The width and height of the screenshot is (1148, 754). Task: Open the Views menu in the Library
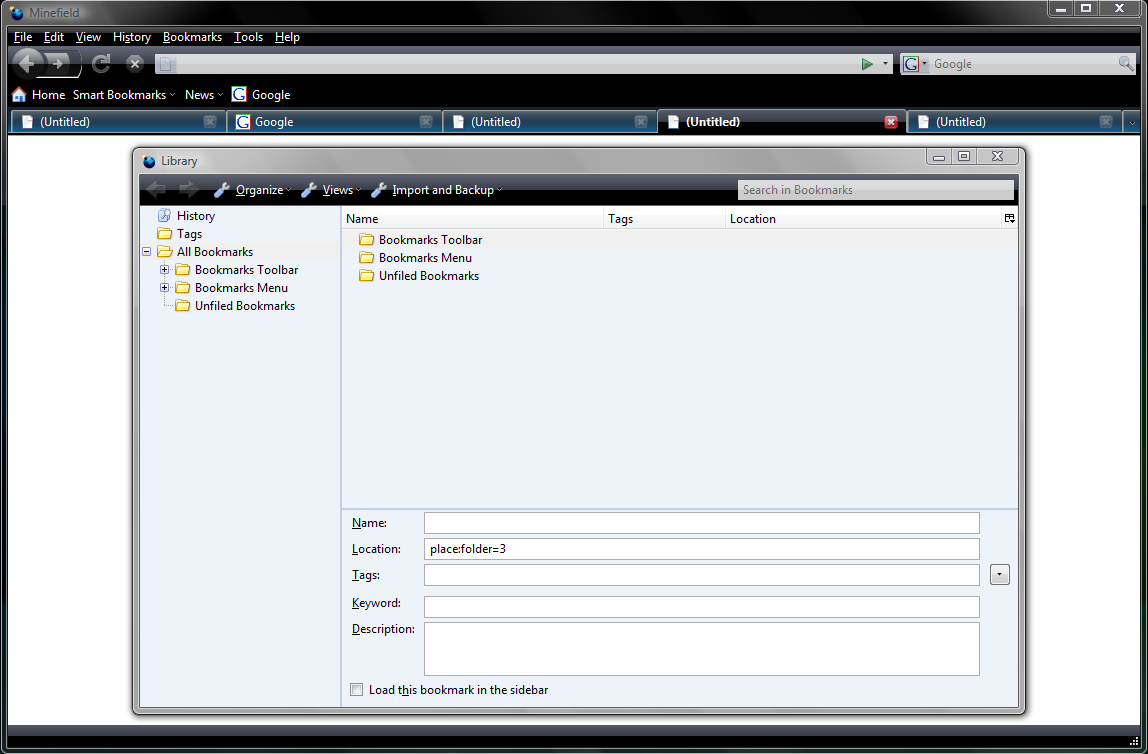click(x=339, y=189)
